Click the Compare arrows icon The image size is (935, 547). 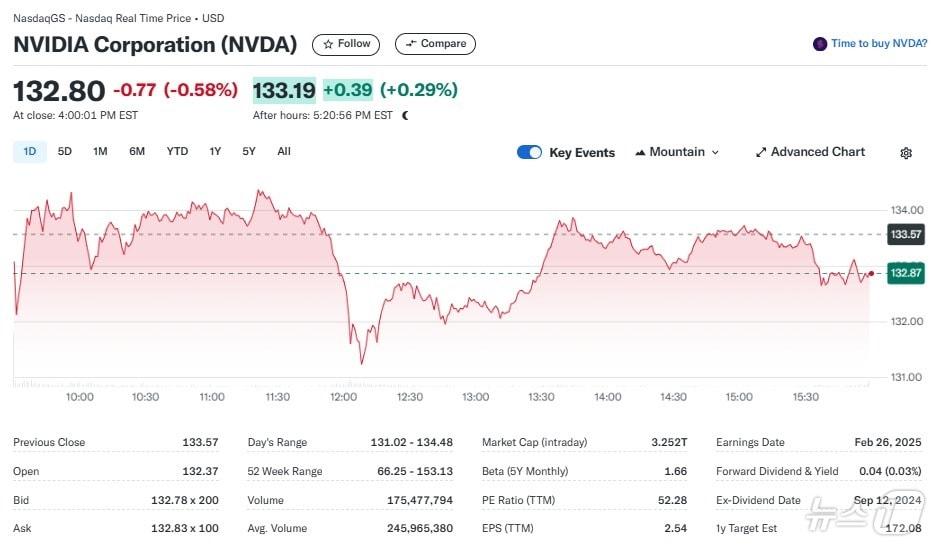click(x=410, y=44)
